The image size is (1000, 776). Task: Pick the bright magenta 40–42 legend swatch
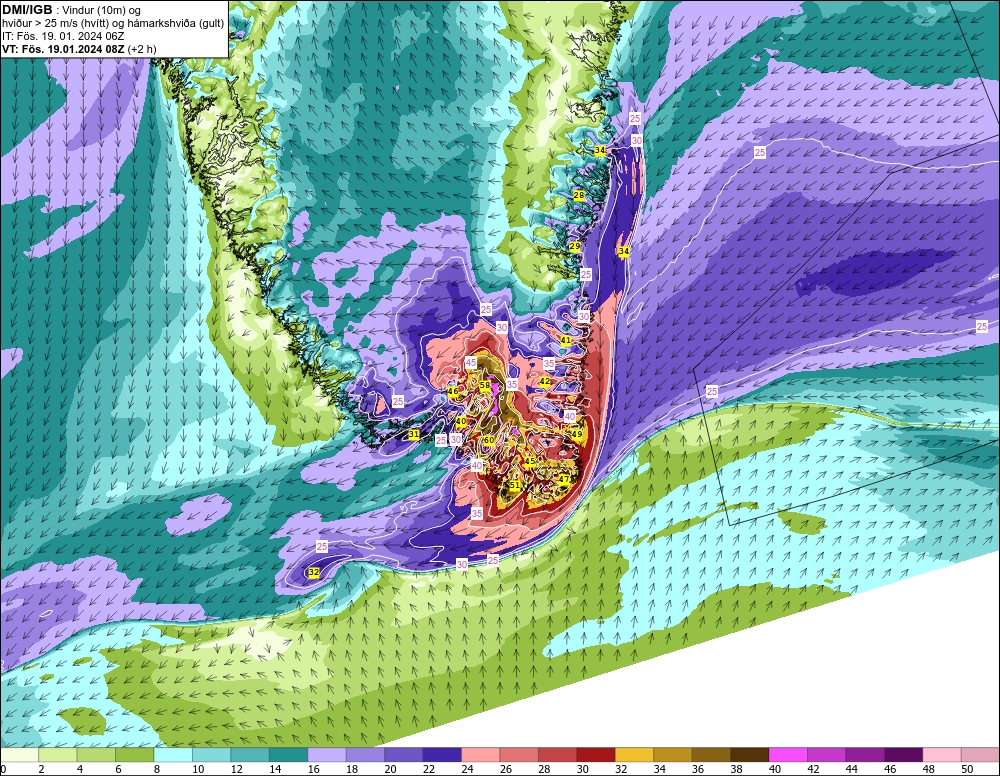click(788, 755)
